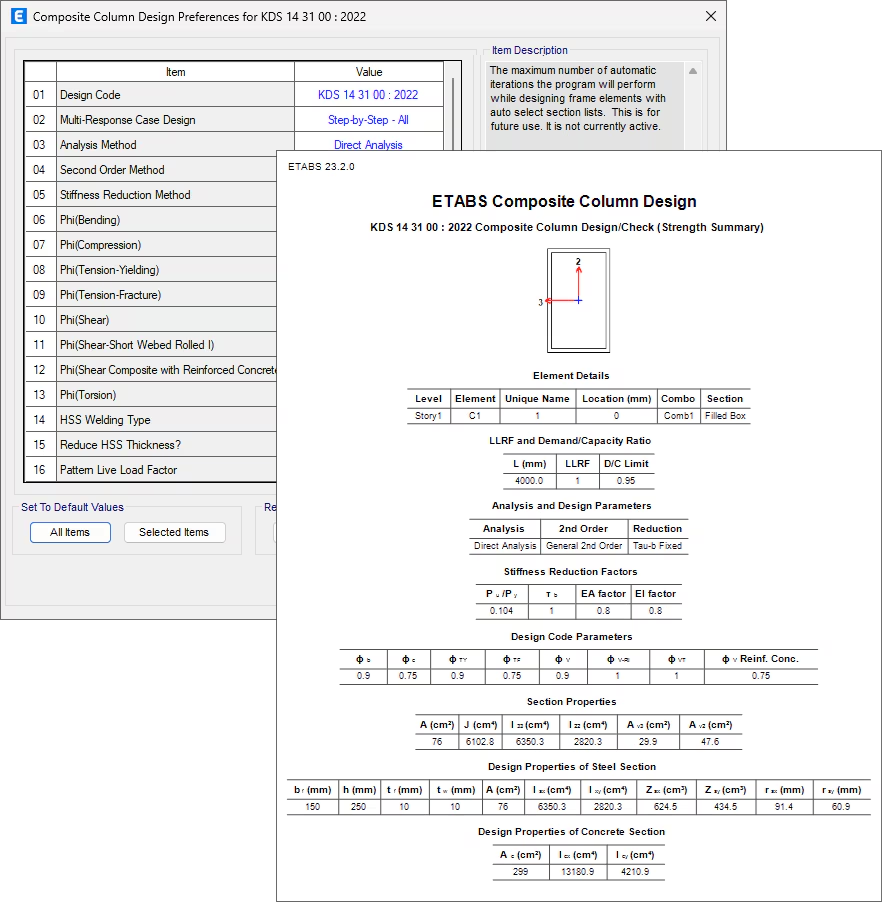Image resolution: width=882 pixels, height=902 pixels.
Task: Expand the Step-by-Step - All value option
Action: click(368, 120)
